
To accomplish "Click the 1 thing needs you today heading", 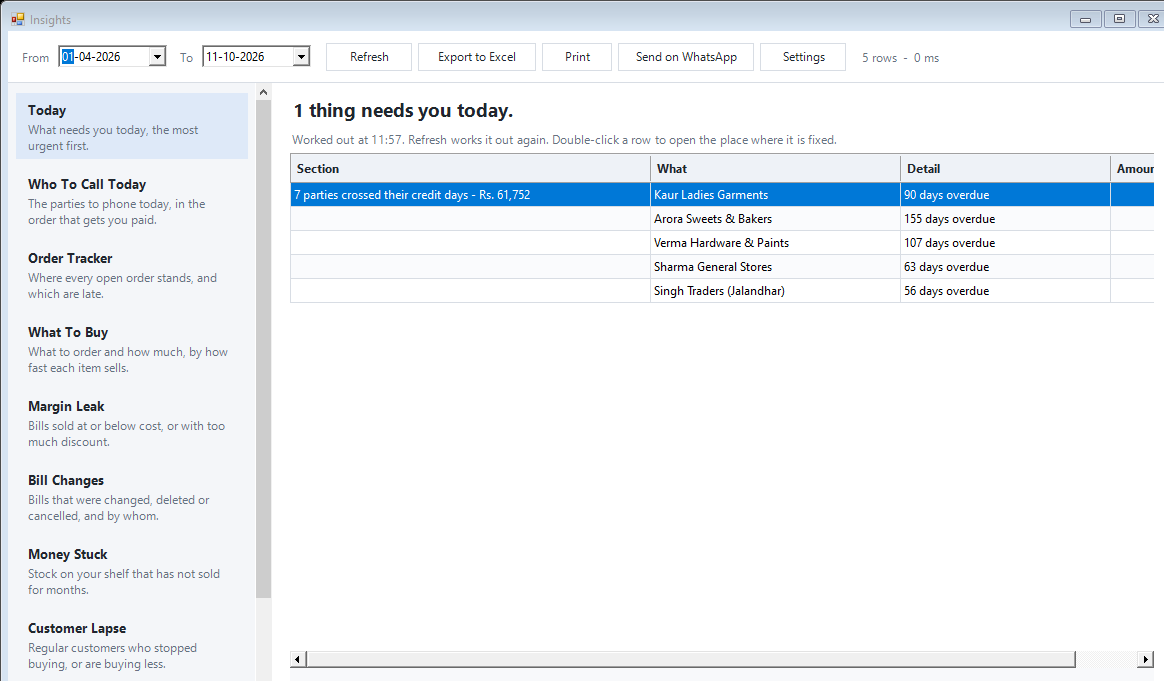I will tap(403, 111).
